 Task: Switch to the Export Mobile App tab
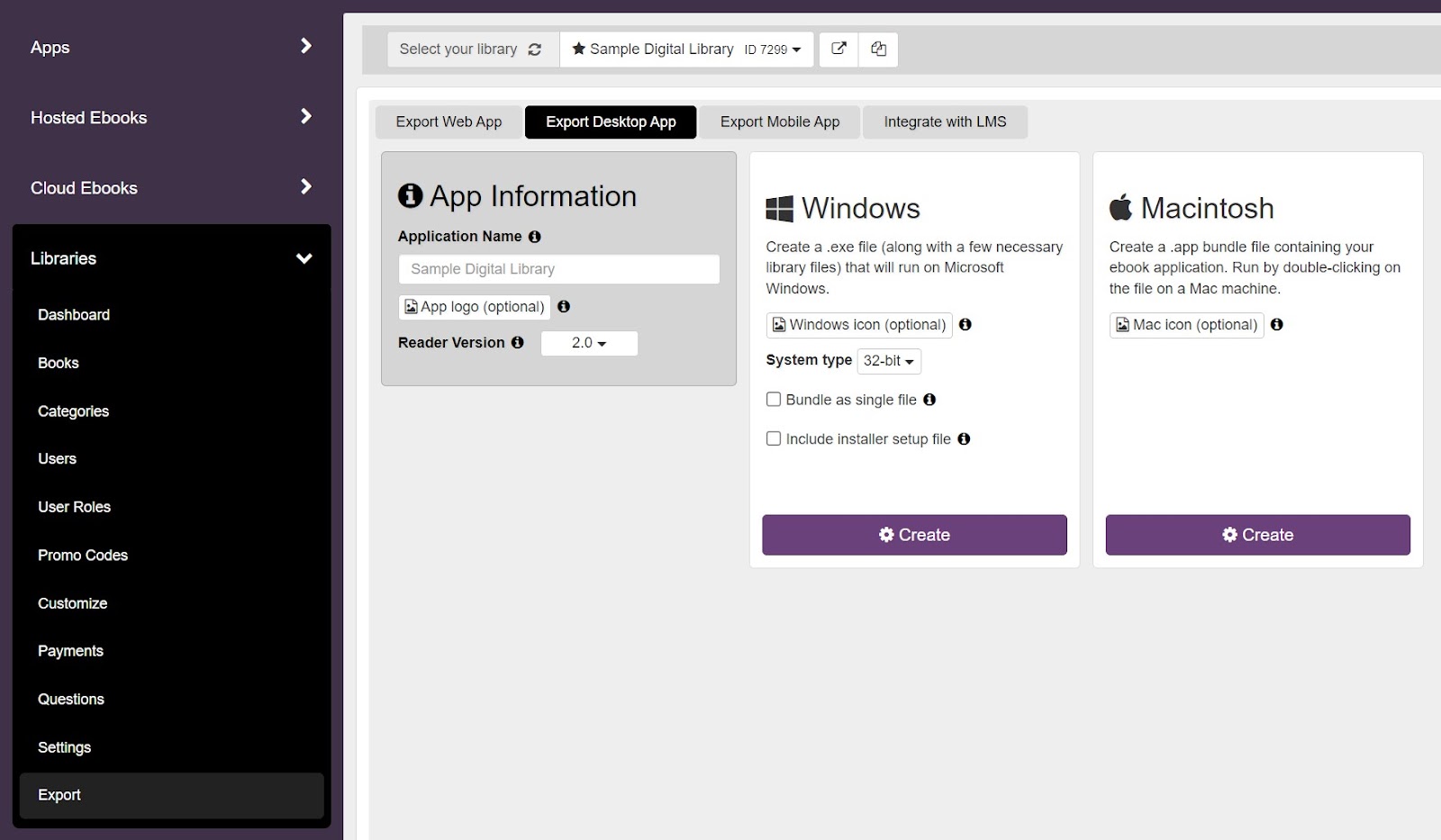click(780, 122)
